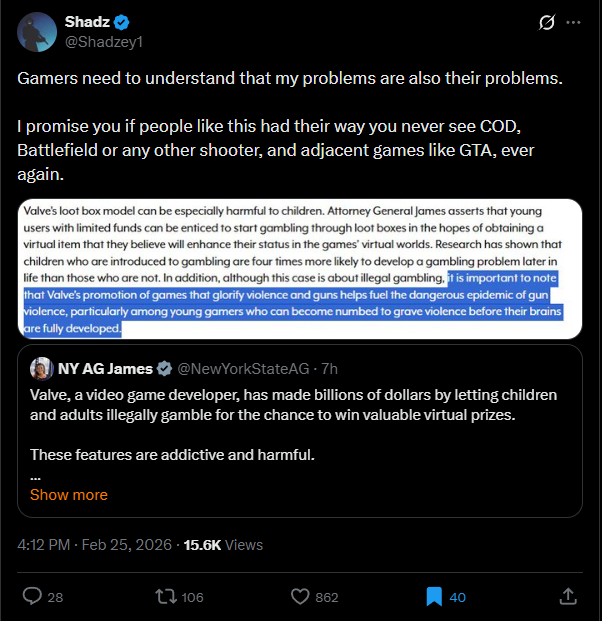Click the Grok icon beside the more menu

click(x=546, y=22)
